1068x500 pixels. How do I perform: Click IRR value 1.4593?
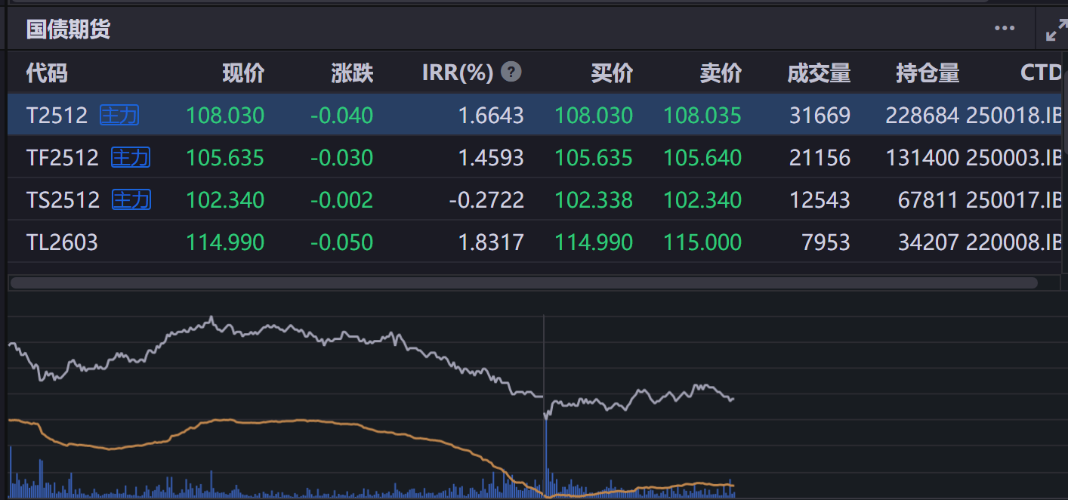[491, 157]
